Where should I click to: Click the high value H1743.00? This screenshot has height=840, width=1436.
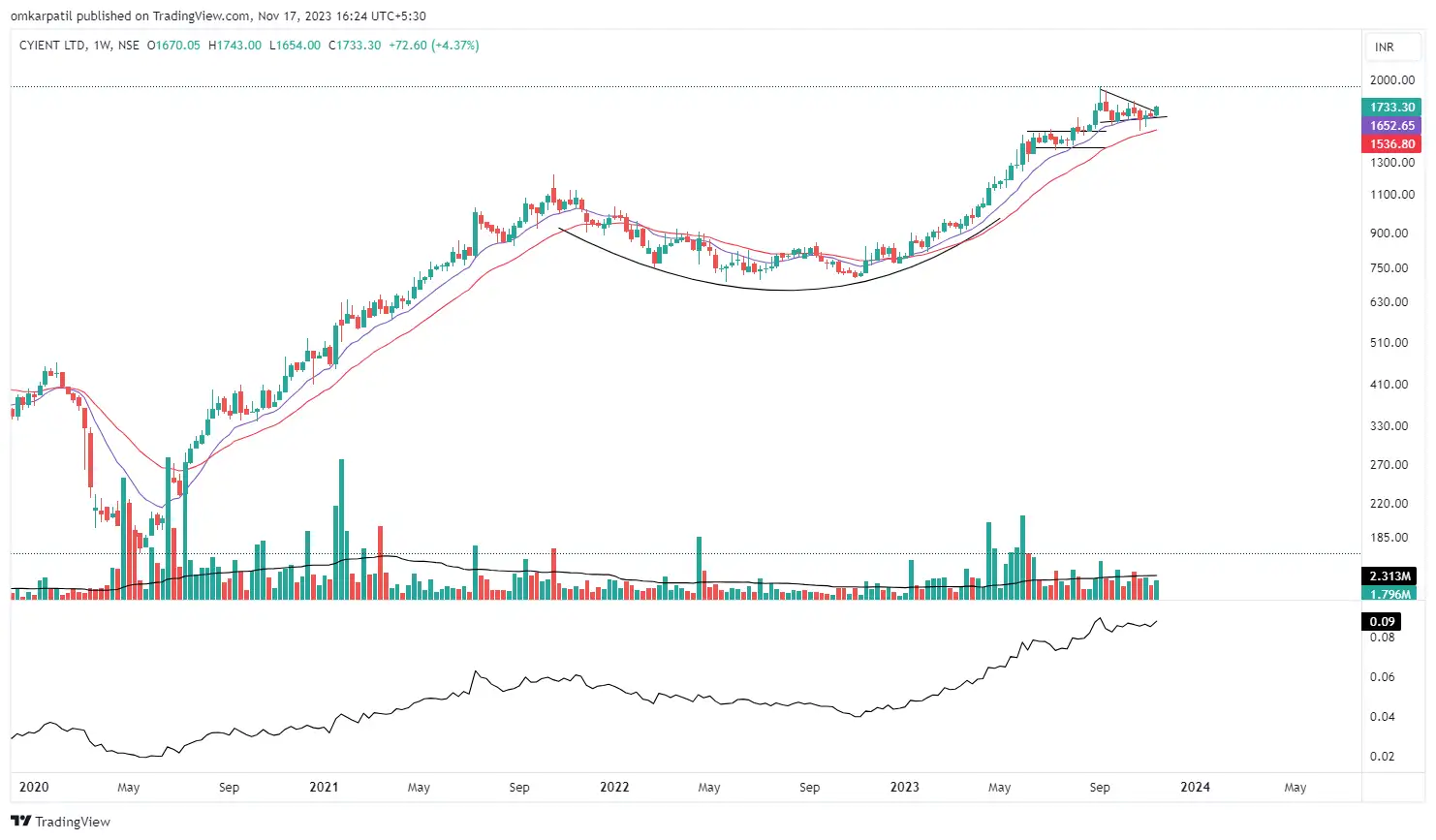pyautogui.click(x=234, y=45)
